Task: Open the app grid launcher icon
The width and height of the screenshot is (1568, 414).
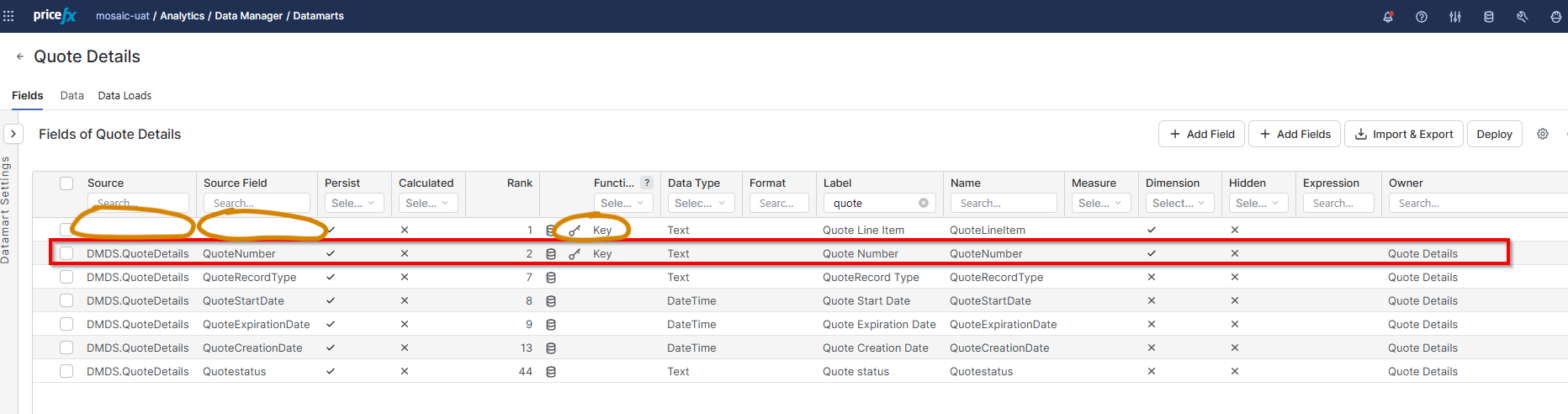Action: 9,16
